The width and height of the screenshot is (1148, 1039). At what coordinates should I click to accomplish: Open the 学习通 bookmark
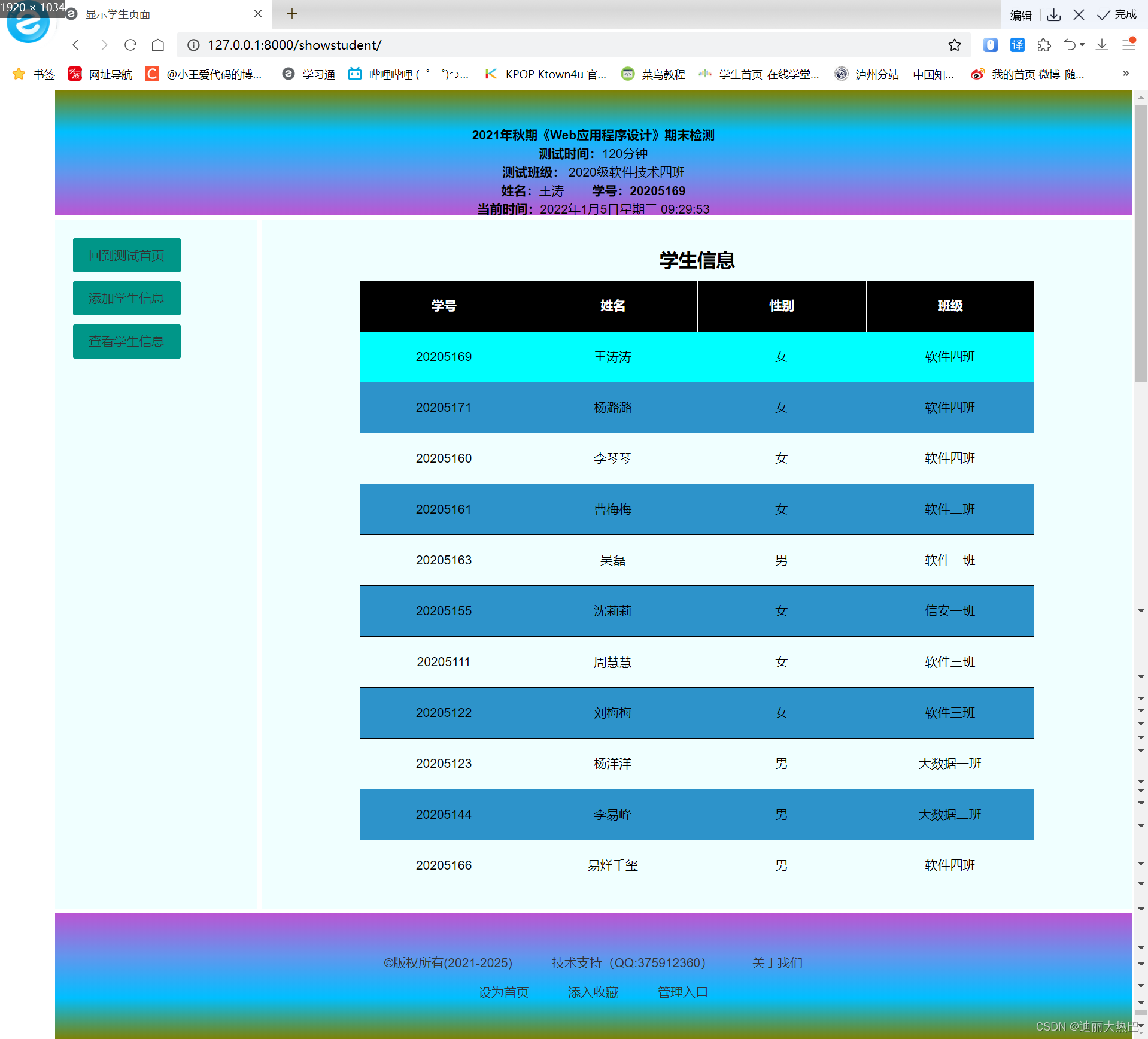(308, 74)
